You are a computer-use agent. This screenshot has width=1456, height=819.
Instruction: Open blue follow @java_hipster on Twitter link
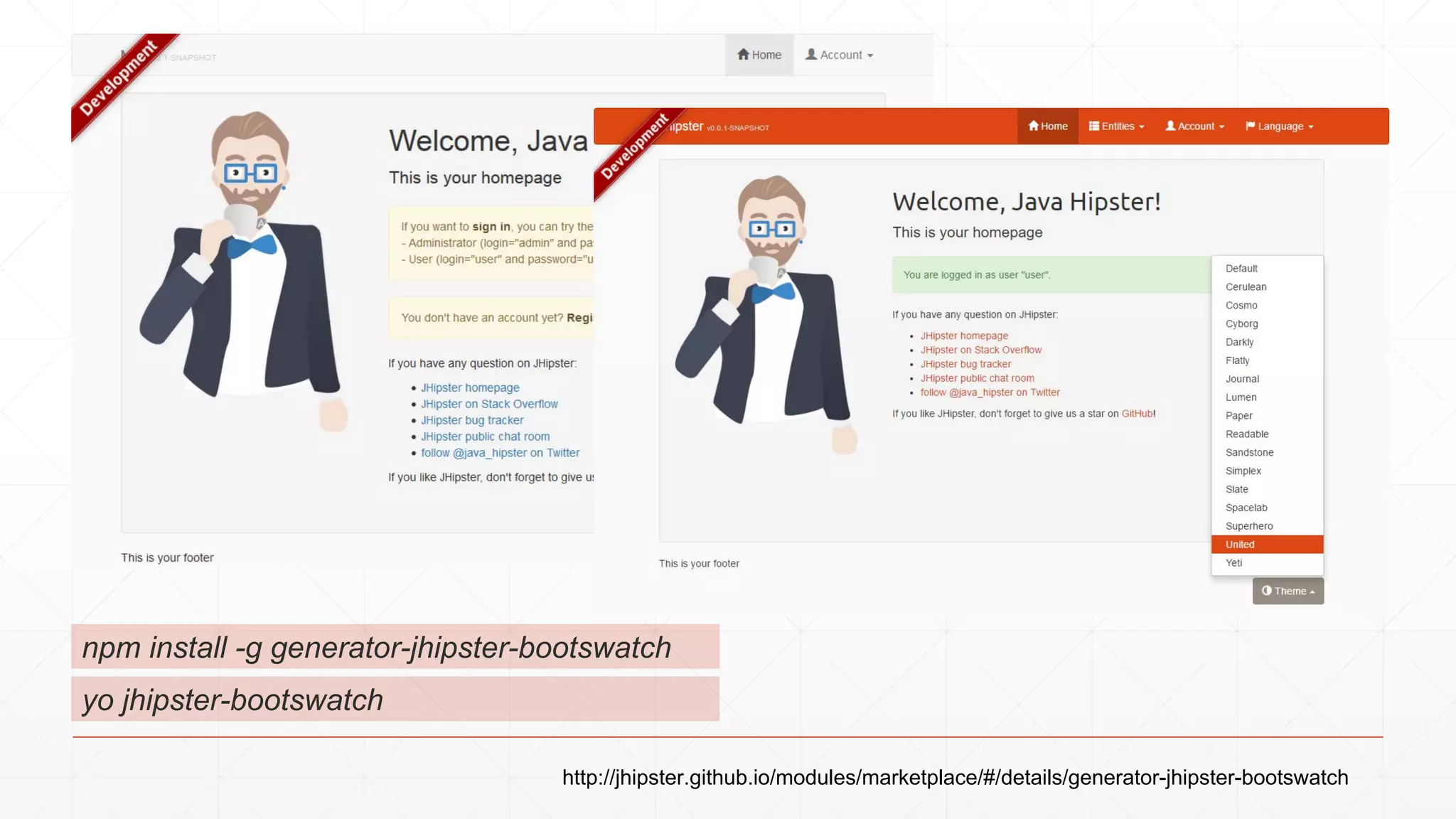(x=500, y=453)
